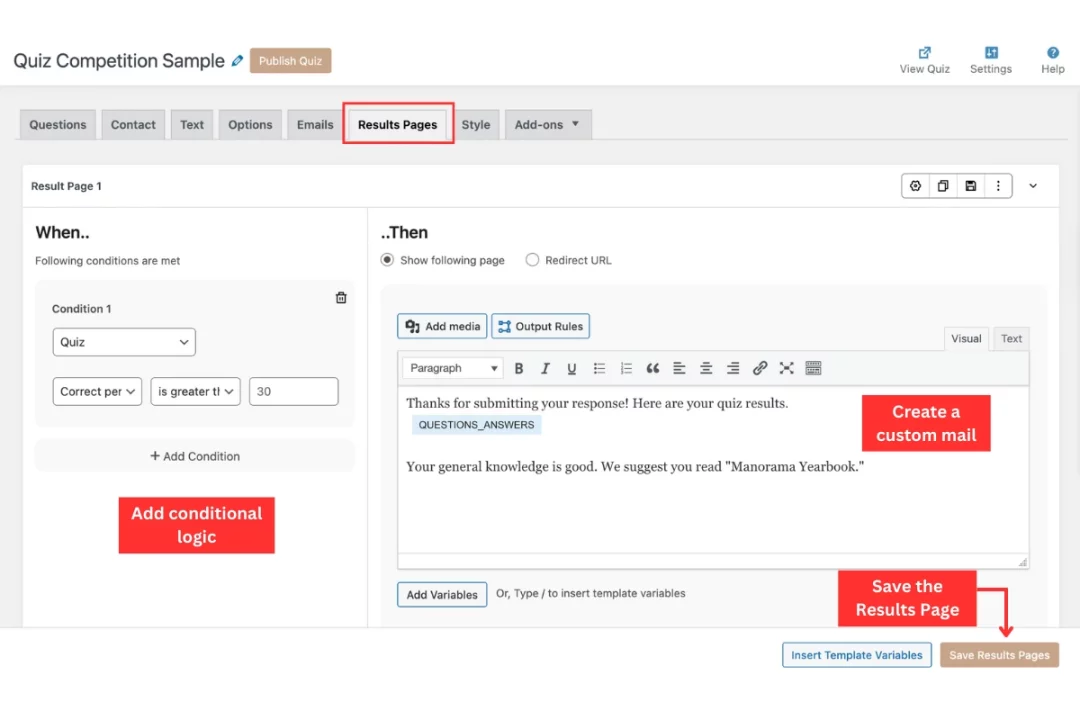Click Save Results Pages
The height and width of the screenshot is (720, 1080).
(999, 655)
